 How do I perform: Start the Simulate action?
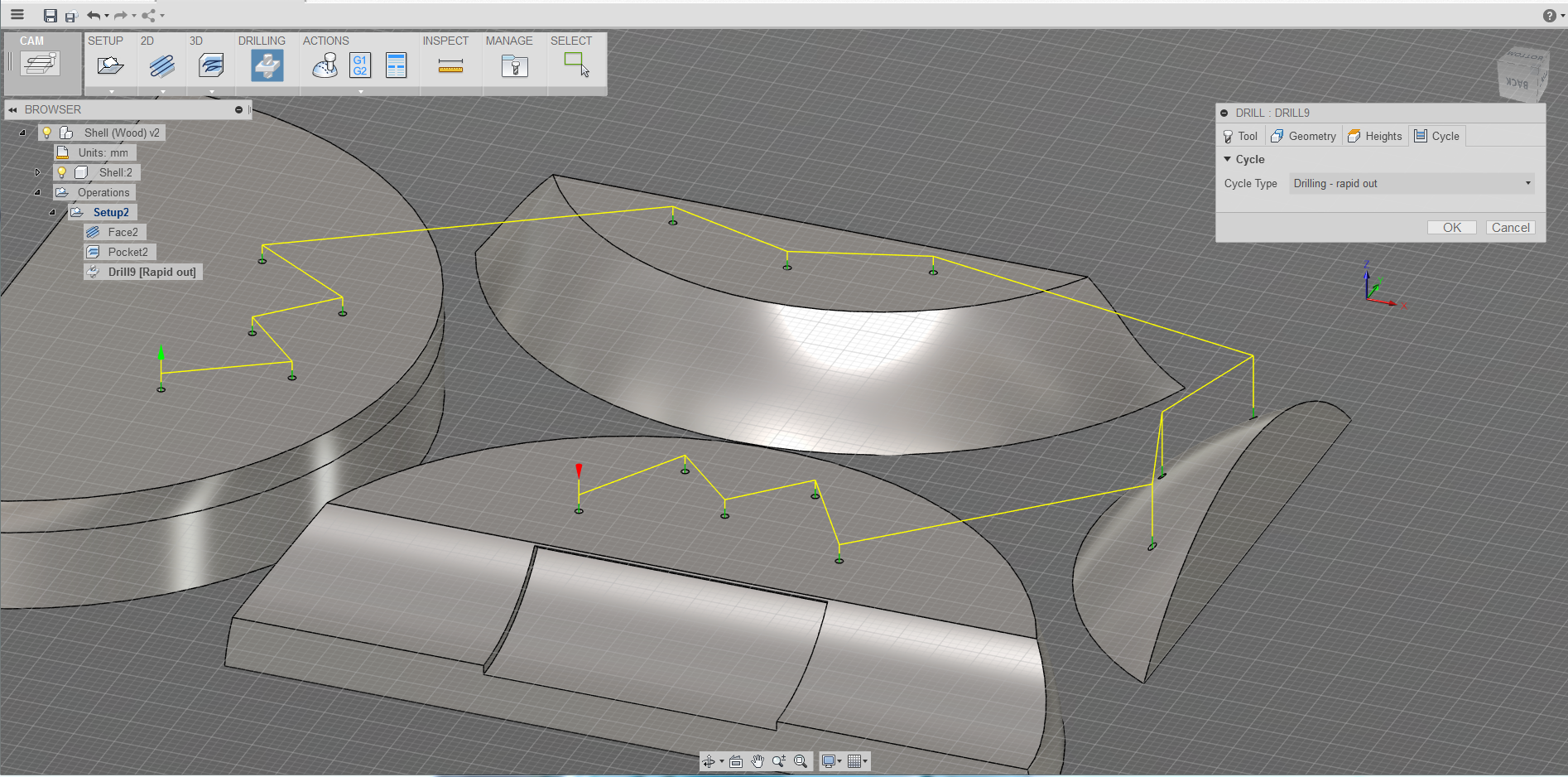pyautogui.click(x=325, y=65)
